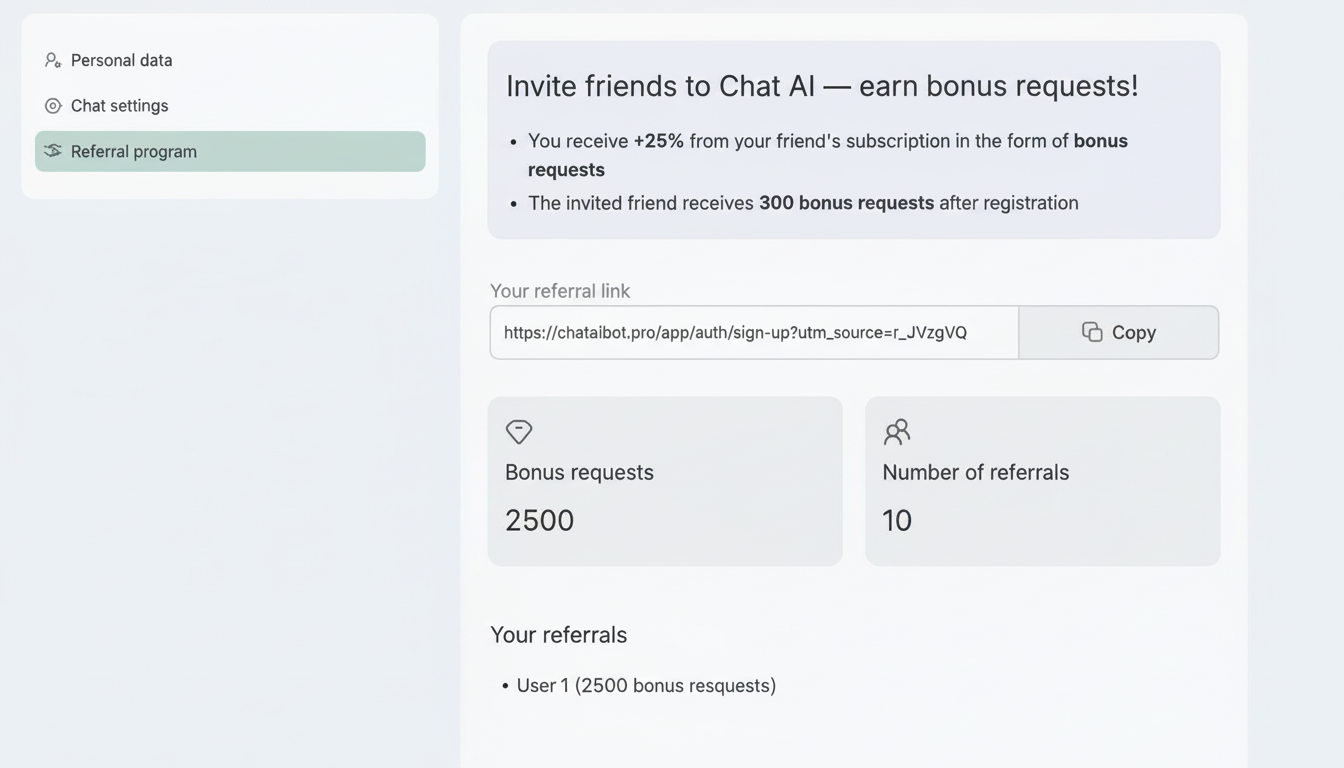Click the Referral program eye icon
The image size is (1344, 768).
click(x=52, y=151)
